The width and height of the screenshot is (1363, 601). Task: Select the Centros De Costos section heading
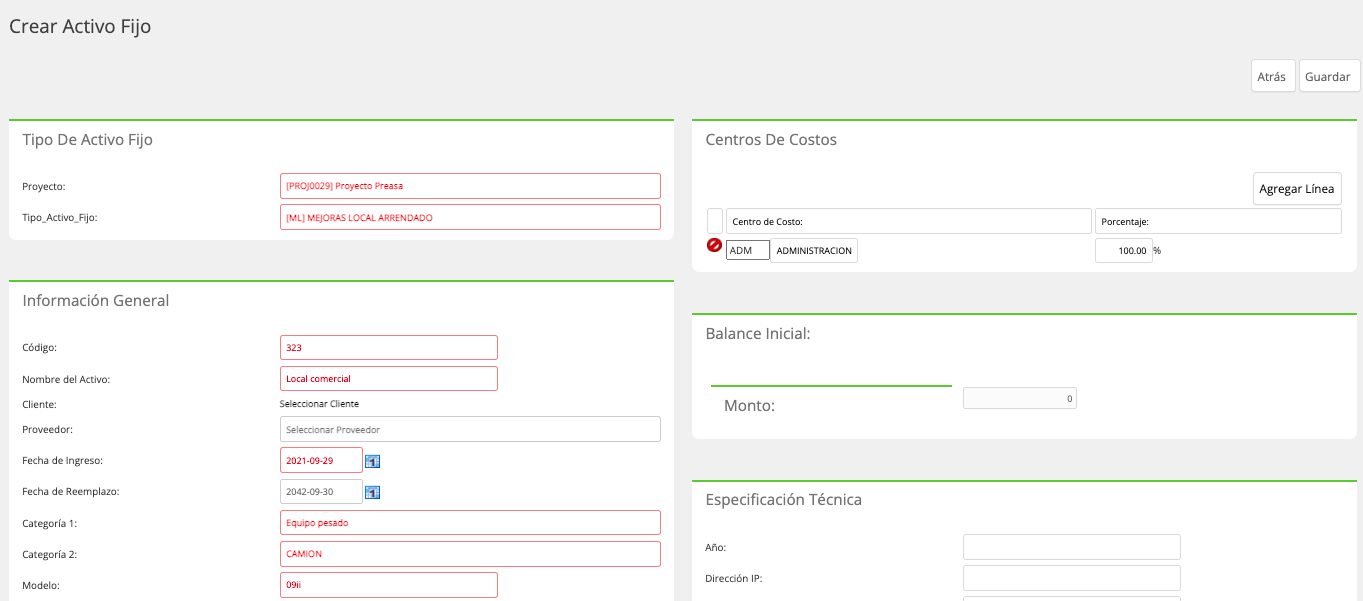tap(771, 140)
